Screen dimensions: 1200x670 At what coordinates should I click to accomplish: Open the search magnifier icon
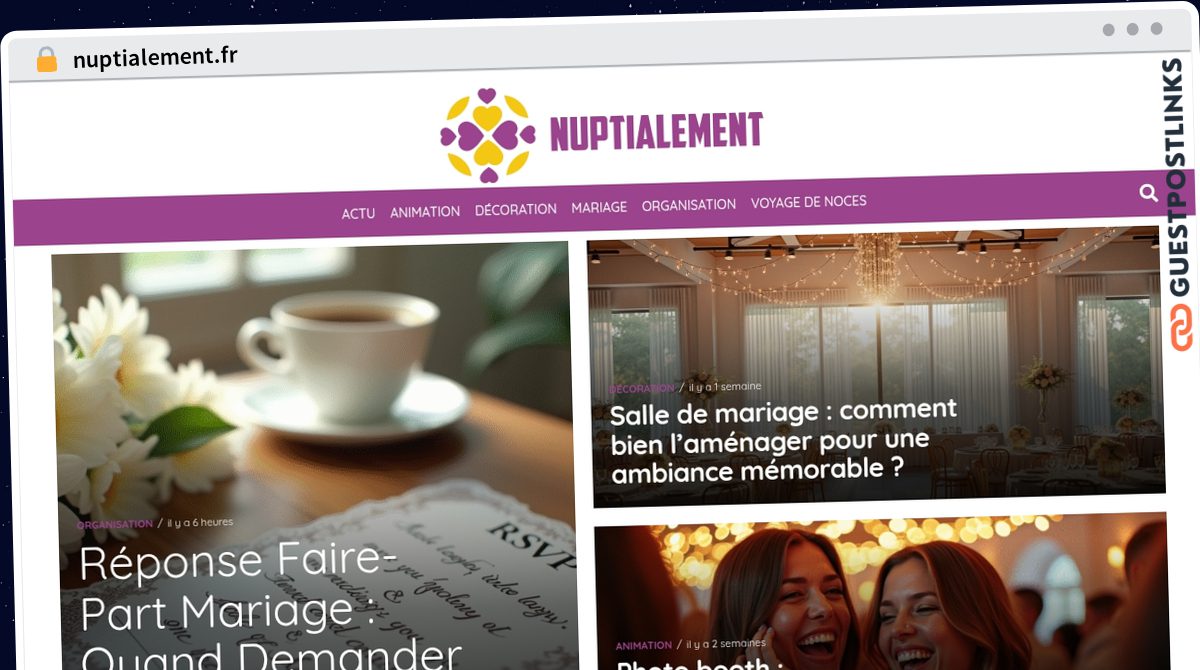1148,193
